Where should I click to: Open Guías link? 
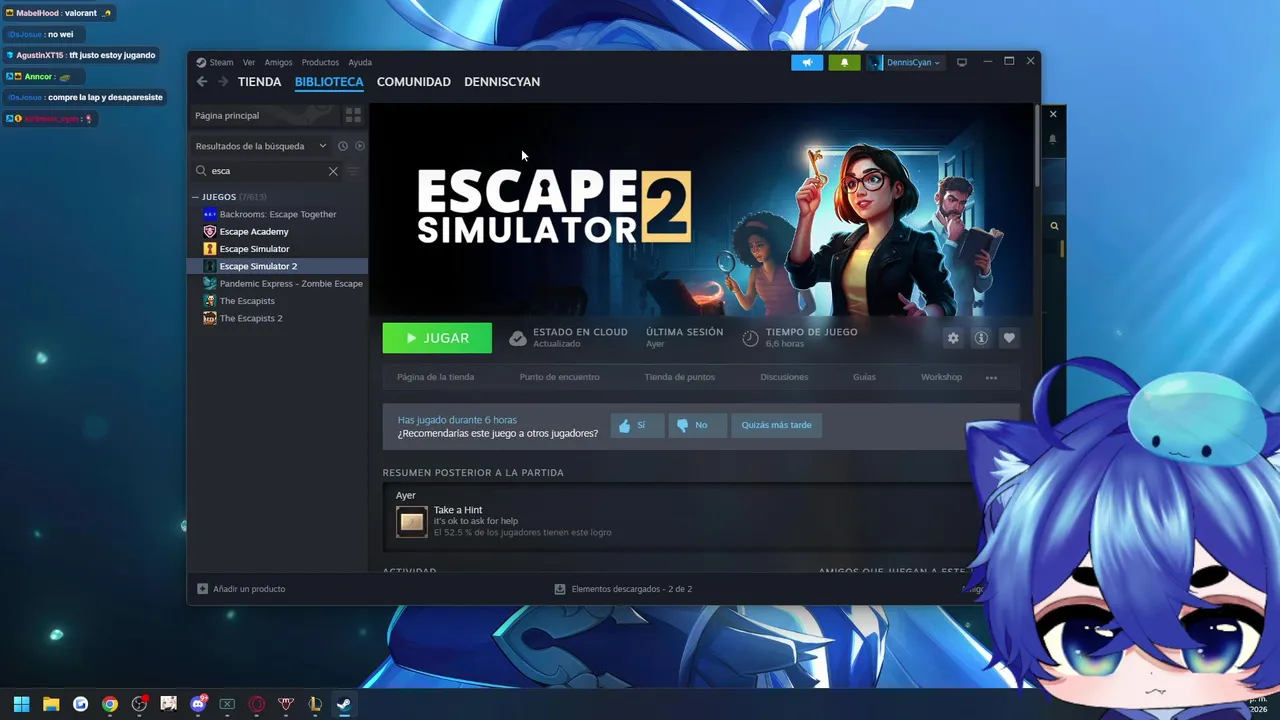click(x=864, y=377)
